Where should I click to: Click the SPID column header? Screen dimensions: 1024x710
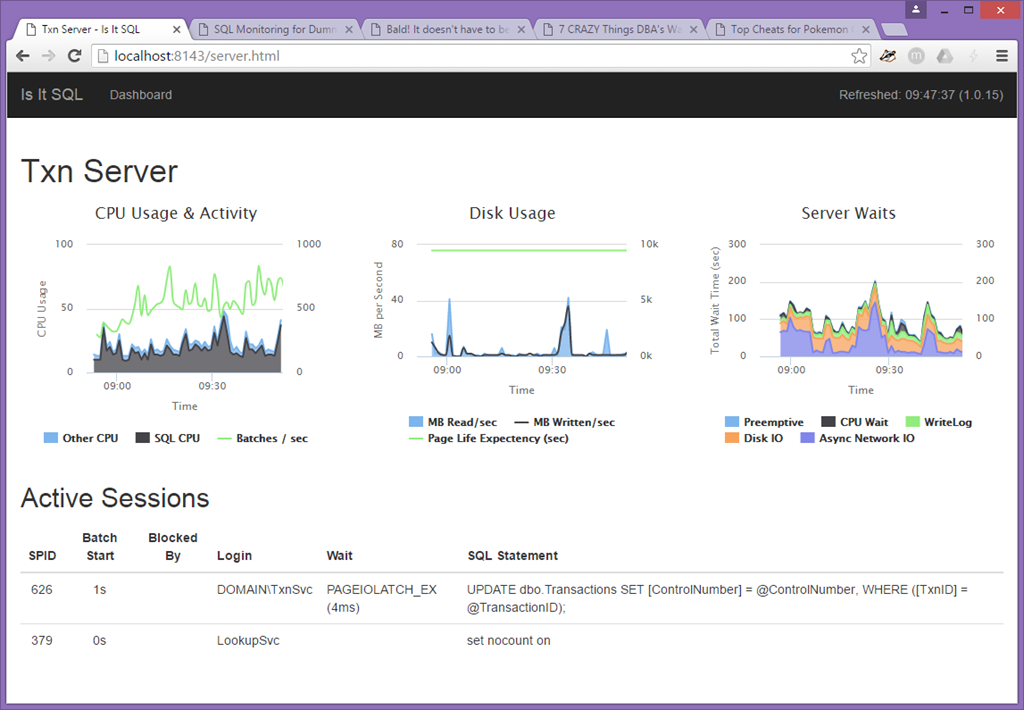click(x=42, y=556)
